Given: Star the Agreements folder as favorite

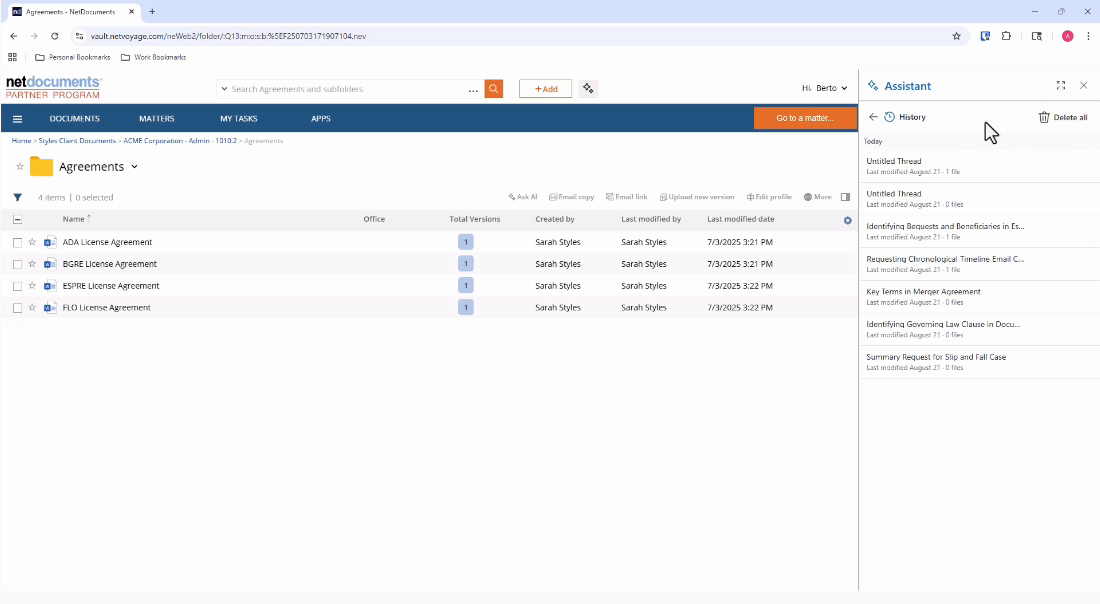Looking at the screenshot, I should (20, 167).
